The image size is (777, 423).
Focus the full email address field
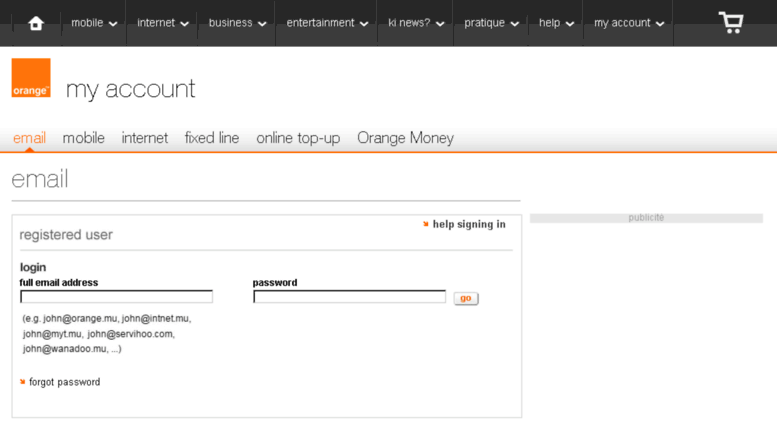(116, 297)
